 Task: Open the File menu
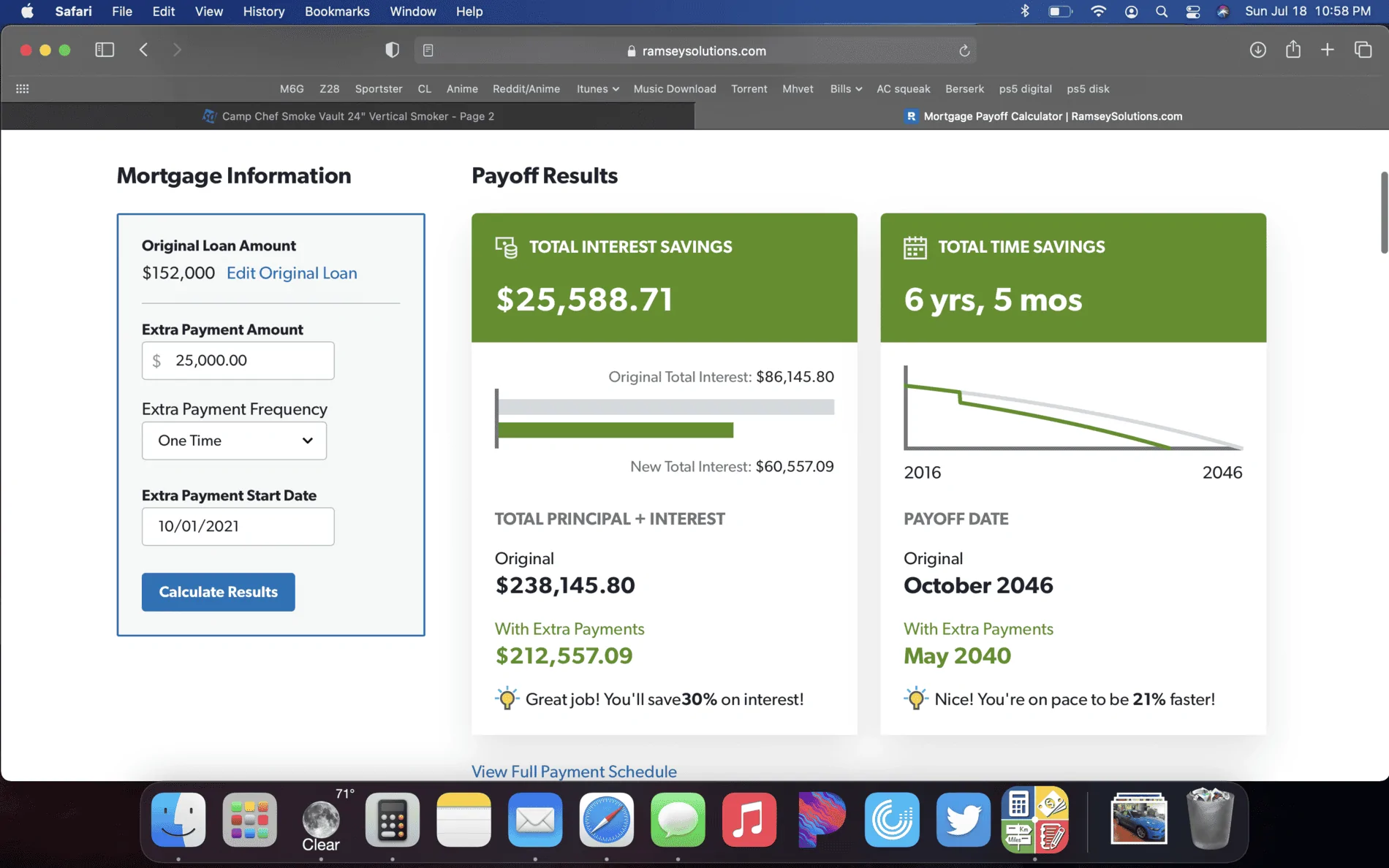pyautogui.click(x=122, y=11)
